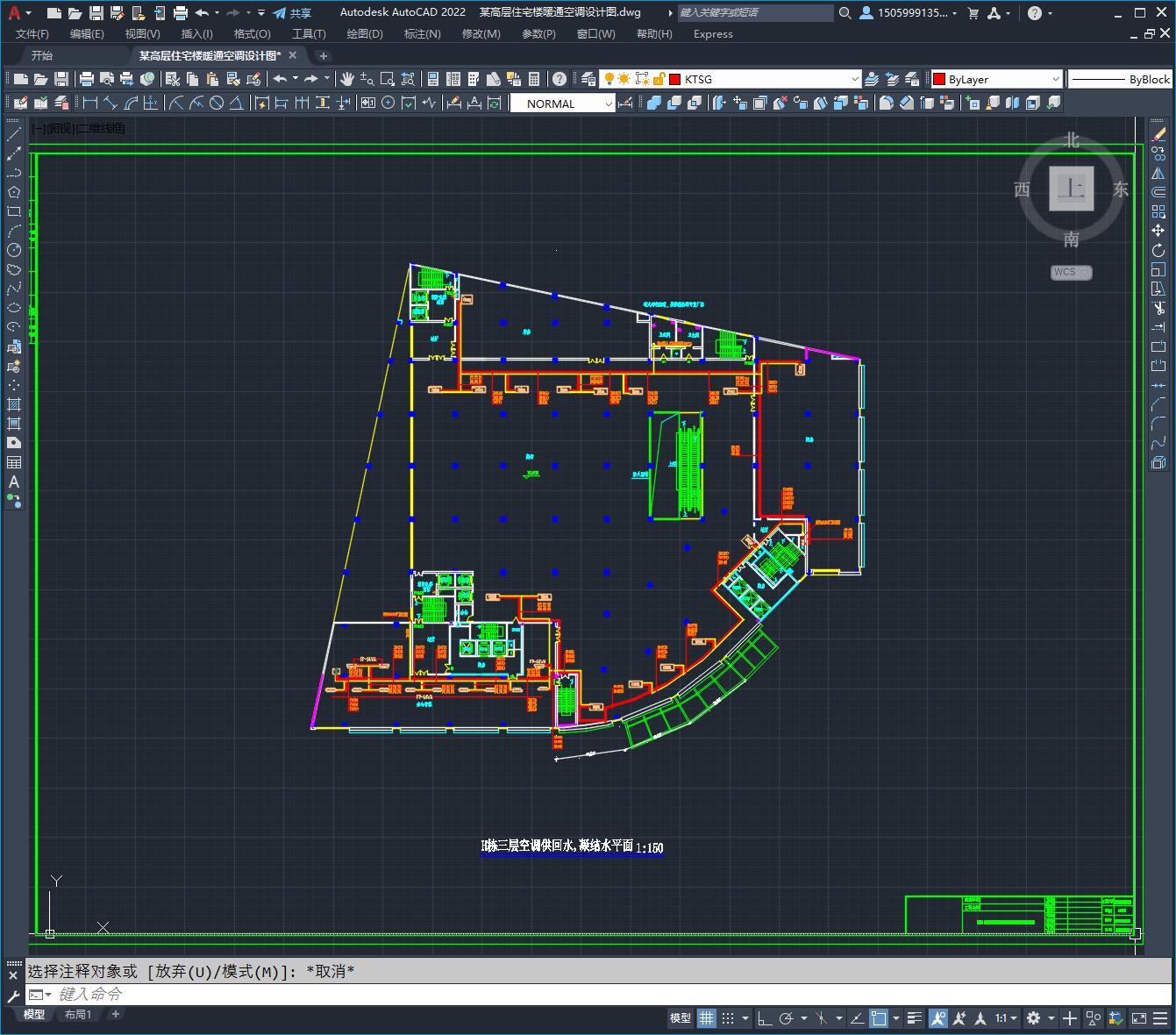Add a new drawing tab with the plus button

point(323,55)
